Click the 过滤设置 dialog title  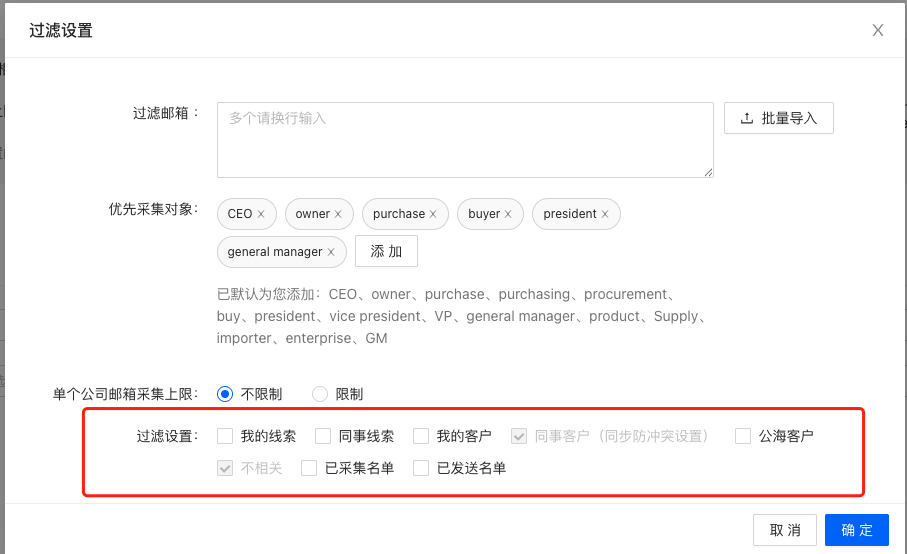point(61,30)
